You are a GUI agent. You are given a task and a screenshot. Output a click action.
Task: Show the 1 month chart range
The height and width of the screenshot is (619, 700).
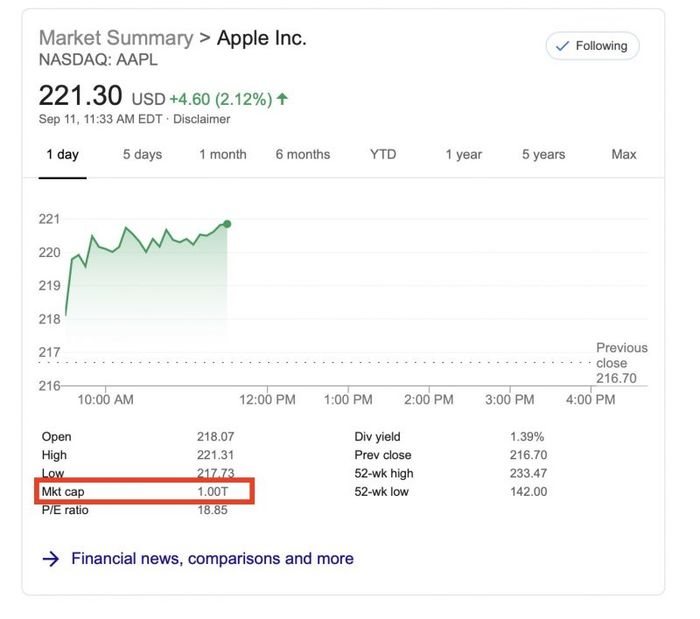222,155
